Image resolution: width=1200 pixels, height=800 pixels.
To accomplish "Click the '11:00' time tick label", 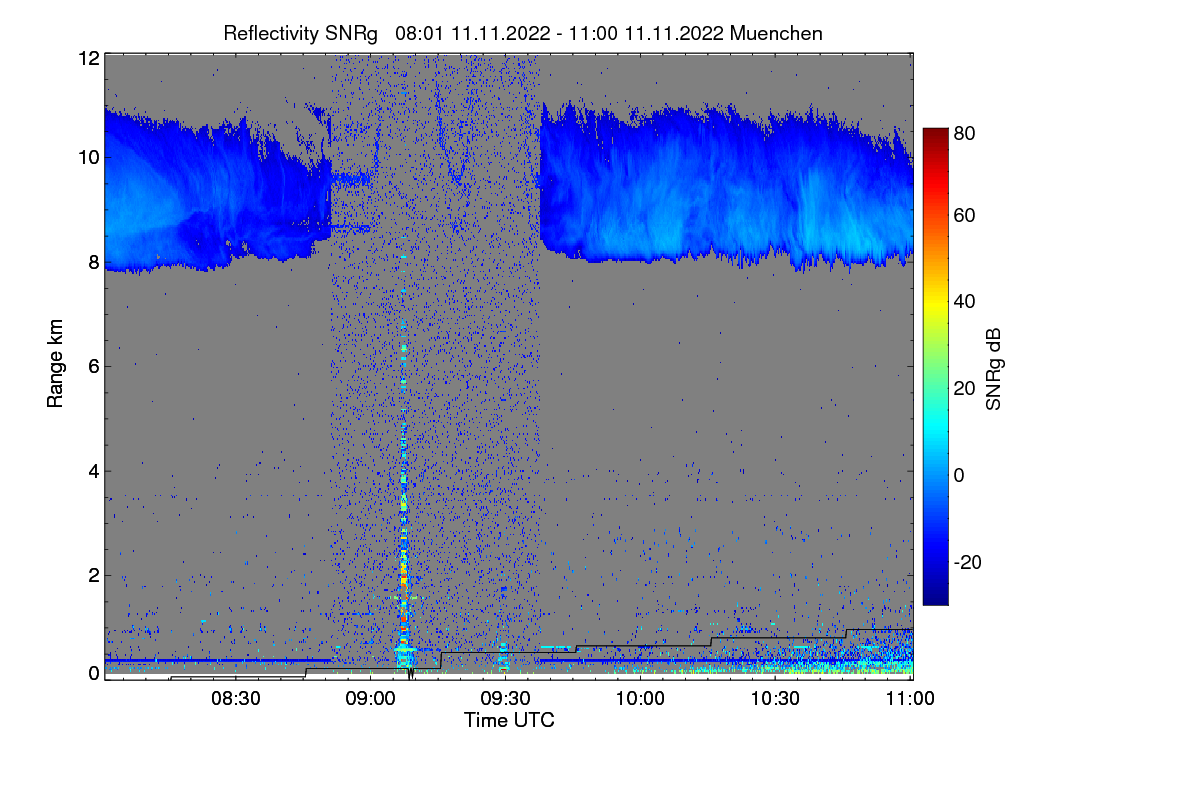I will click(x=910, y=699).
